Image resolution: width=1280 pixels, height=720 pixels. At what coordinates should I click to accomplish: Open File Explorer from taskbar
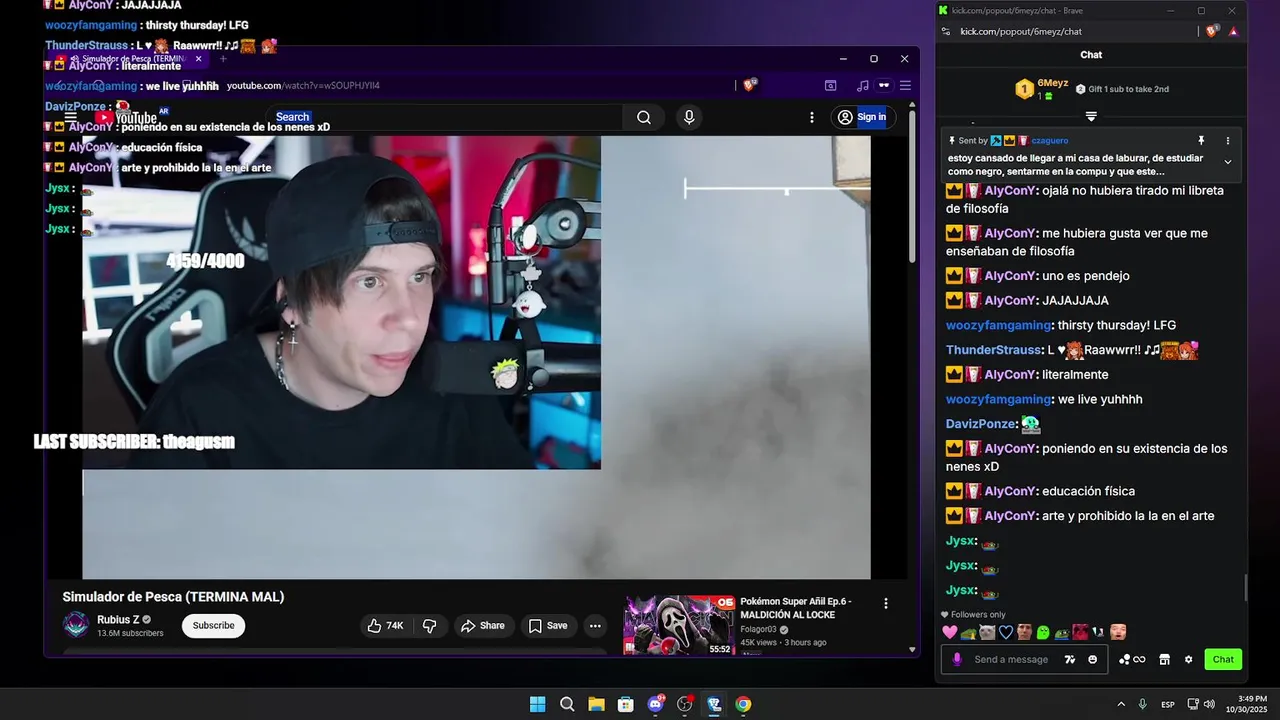point(596,704)
